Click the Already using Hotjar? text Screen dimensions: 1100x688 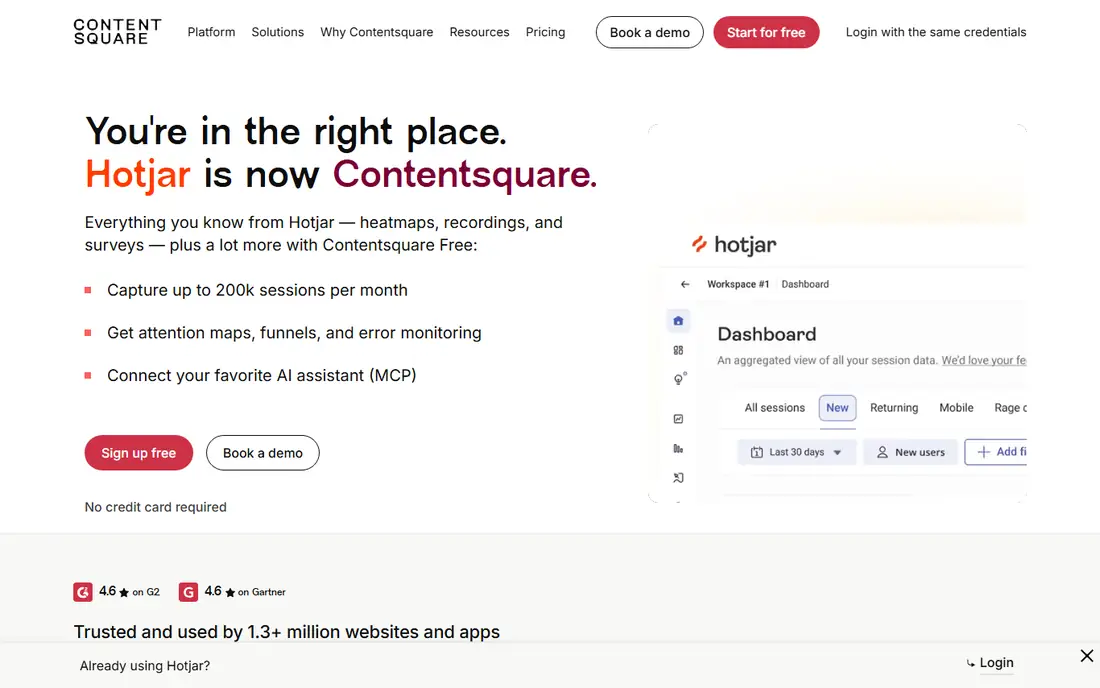145,666
